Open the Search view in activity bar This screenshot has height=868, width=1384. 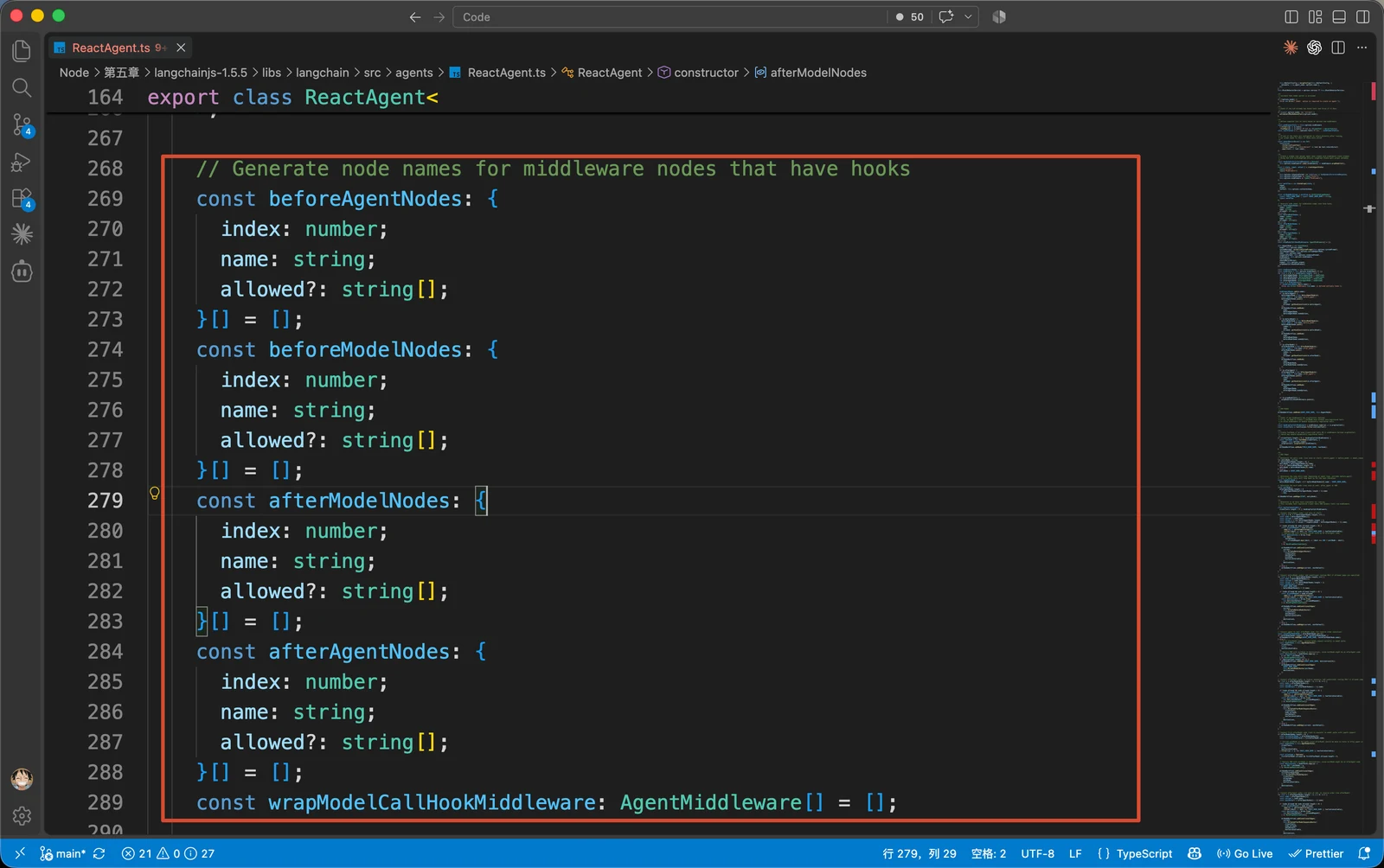[x=22, y=87]
